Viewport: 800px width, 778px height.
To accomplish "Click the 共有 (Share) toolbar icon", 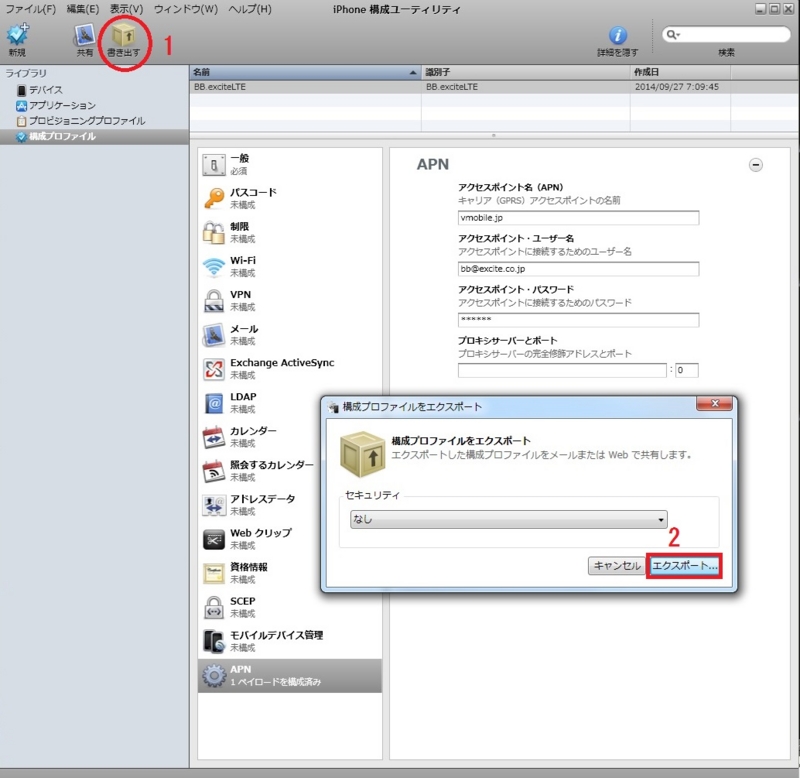I will point(84,35).
